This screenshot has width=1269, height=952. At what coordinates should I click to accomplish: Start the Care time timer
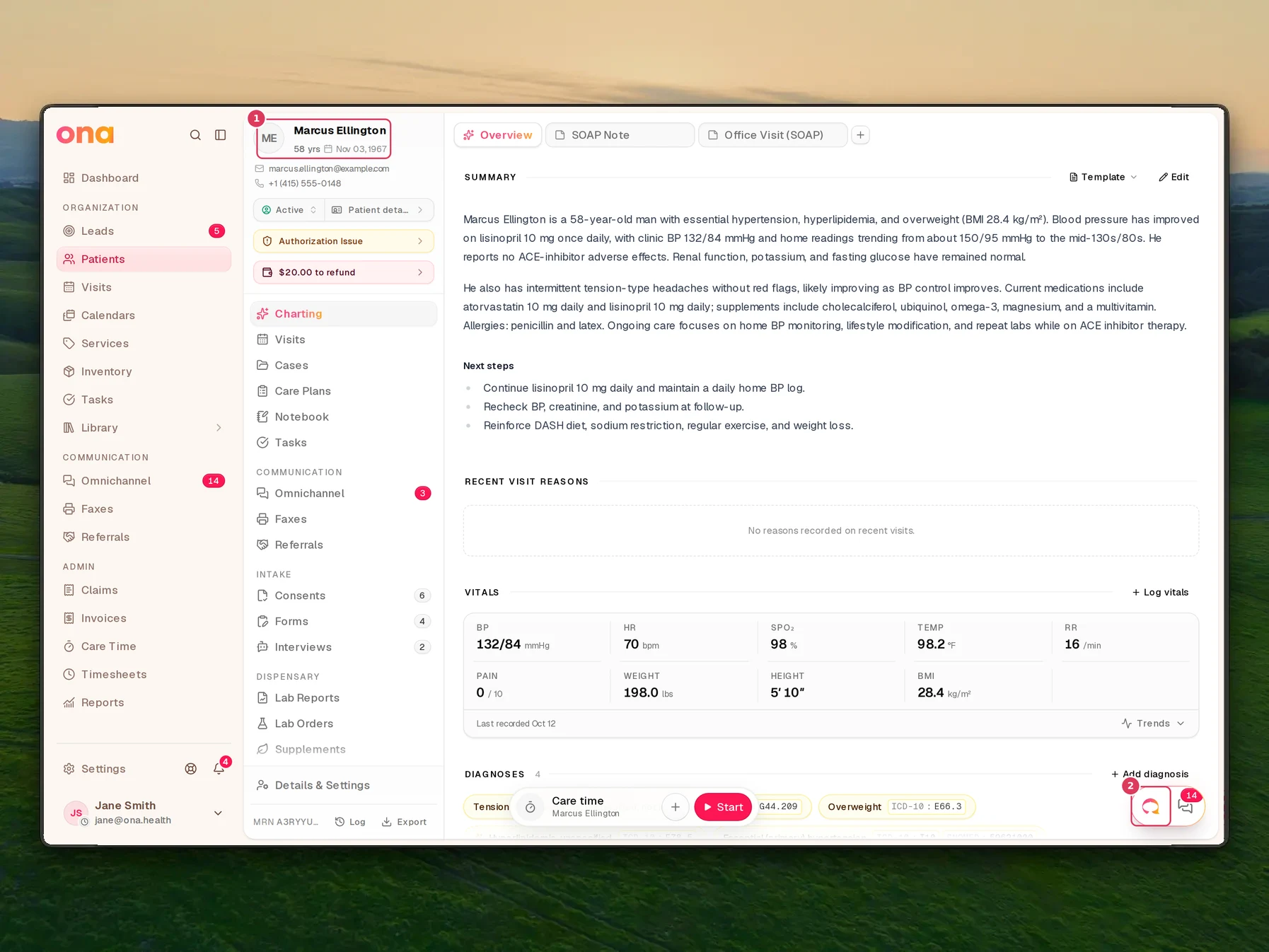[x=723, y=807]
